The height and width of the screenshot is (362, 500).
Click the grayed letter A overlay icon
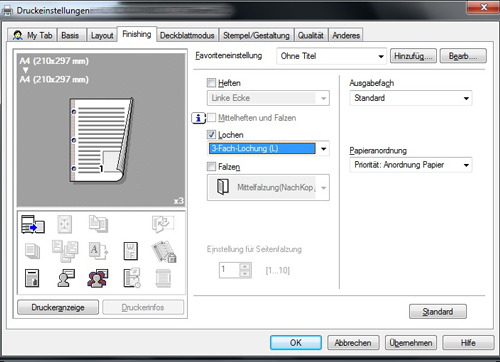[98, 251]
